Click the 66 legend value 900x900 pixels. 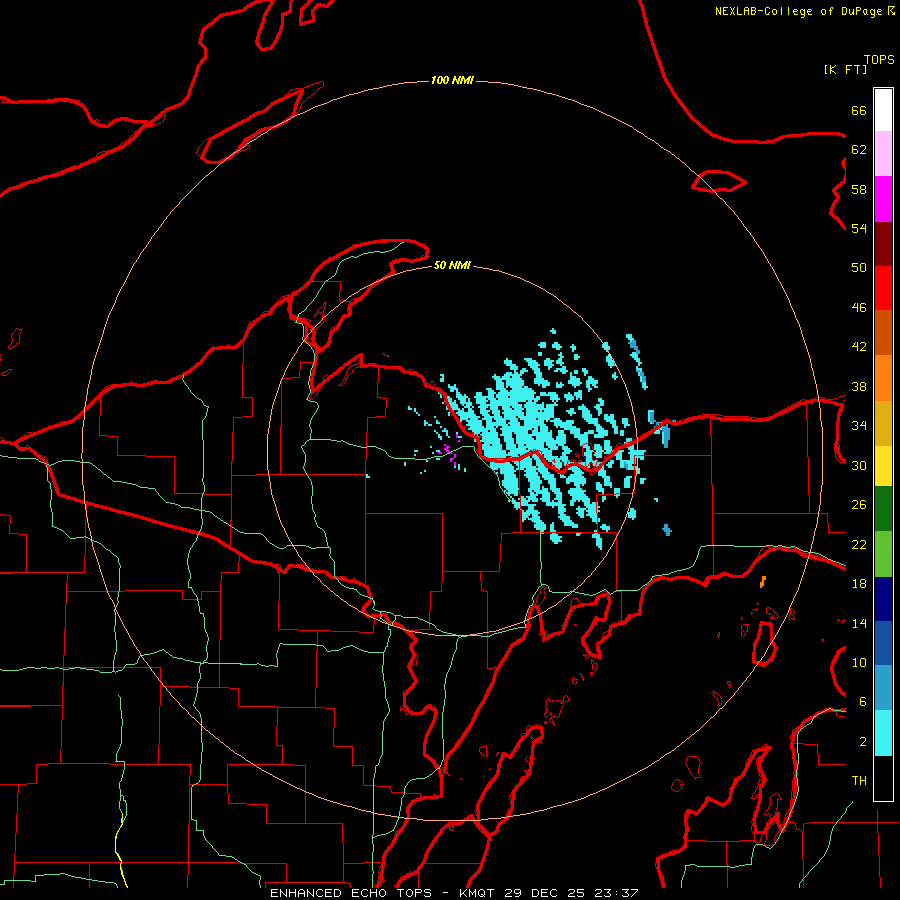tap(859, 111)
